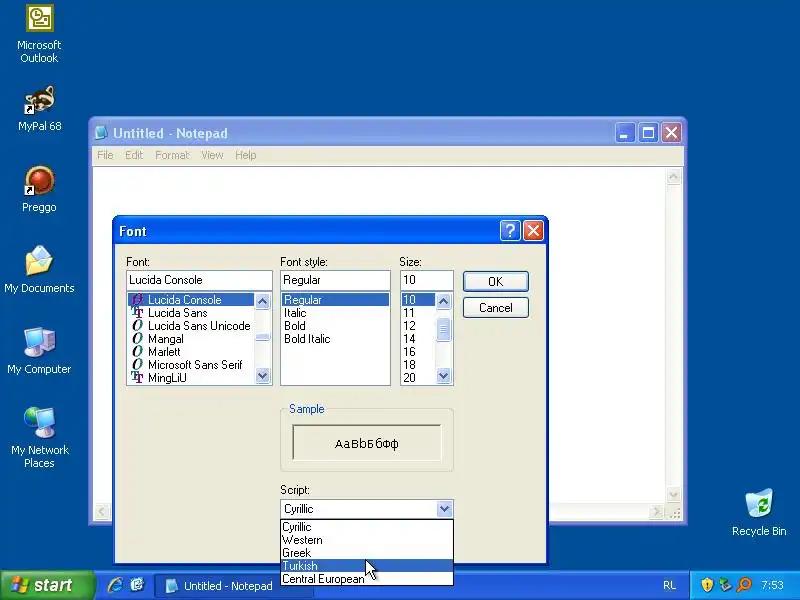Choose Bold font style
Image resolution: width=800 pixels, height=600 pixels.
[x=335, y=326]
